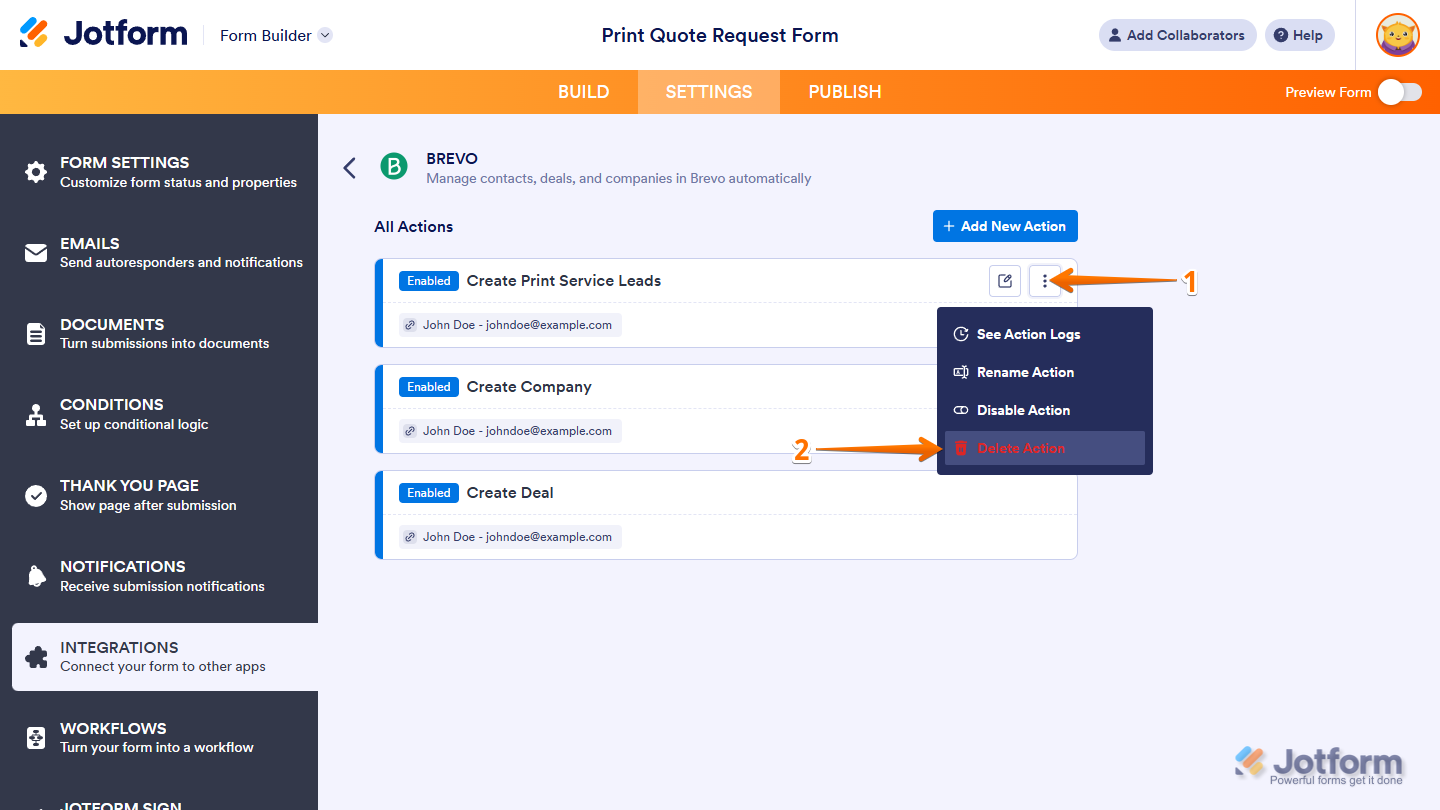
Task: Open the Form Settings gear panel
Action: (35, 171)
